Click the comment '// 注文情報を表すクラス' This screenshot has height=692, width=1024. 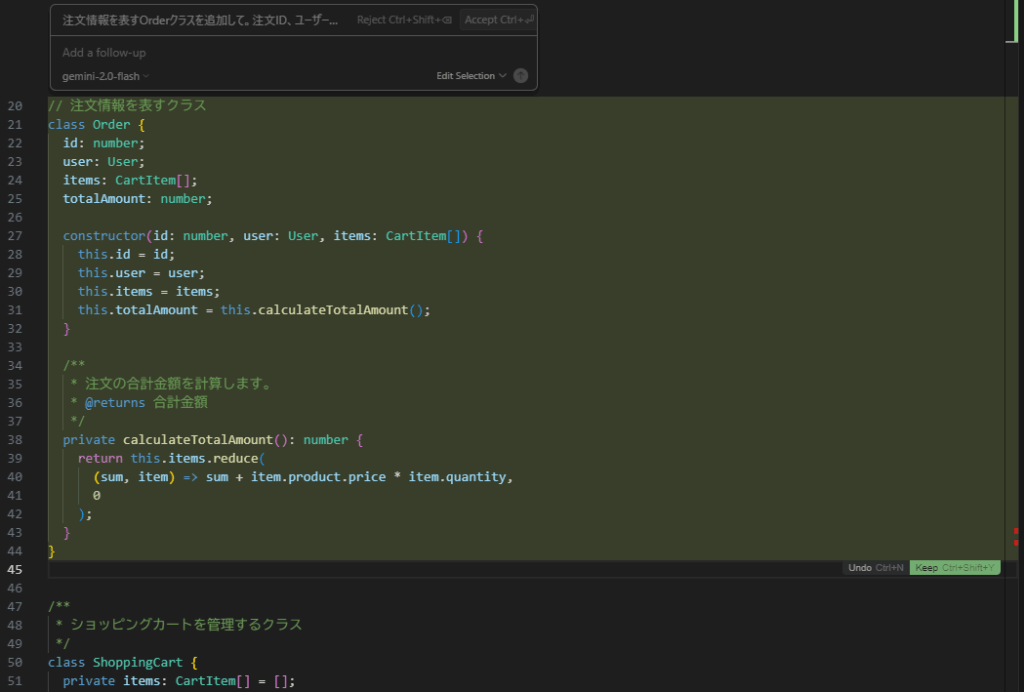[127, 105]
